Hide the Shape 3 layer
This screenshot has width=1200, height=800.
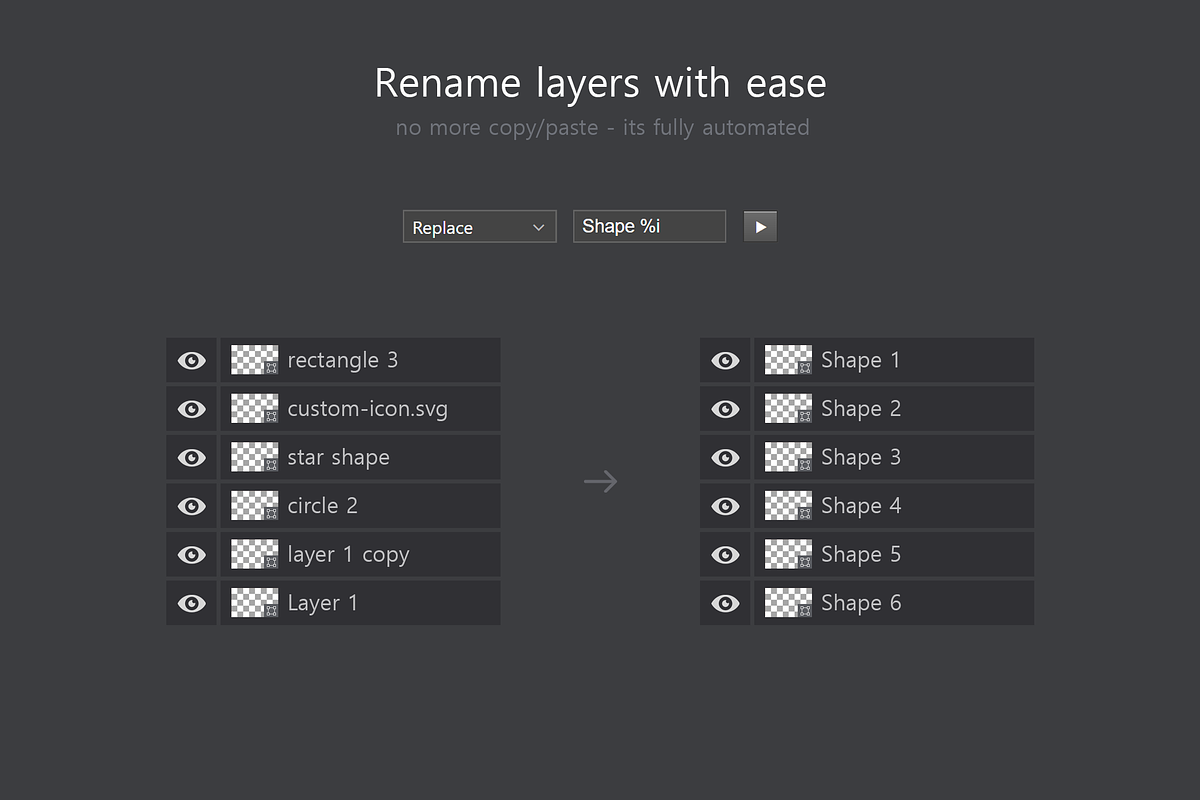tap(725, 457)
